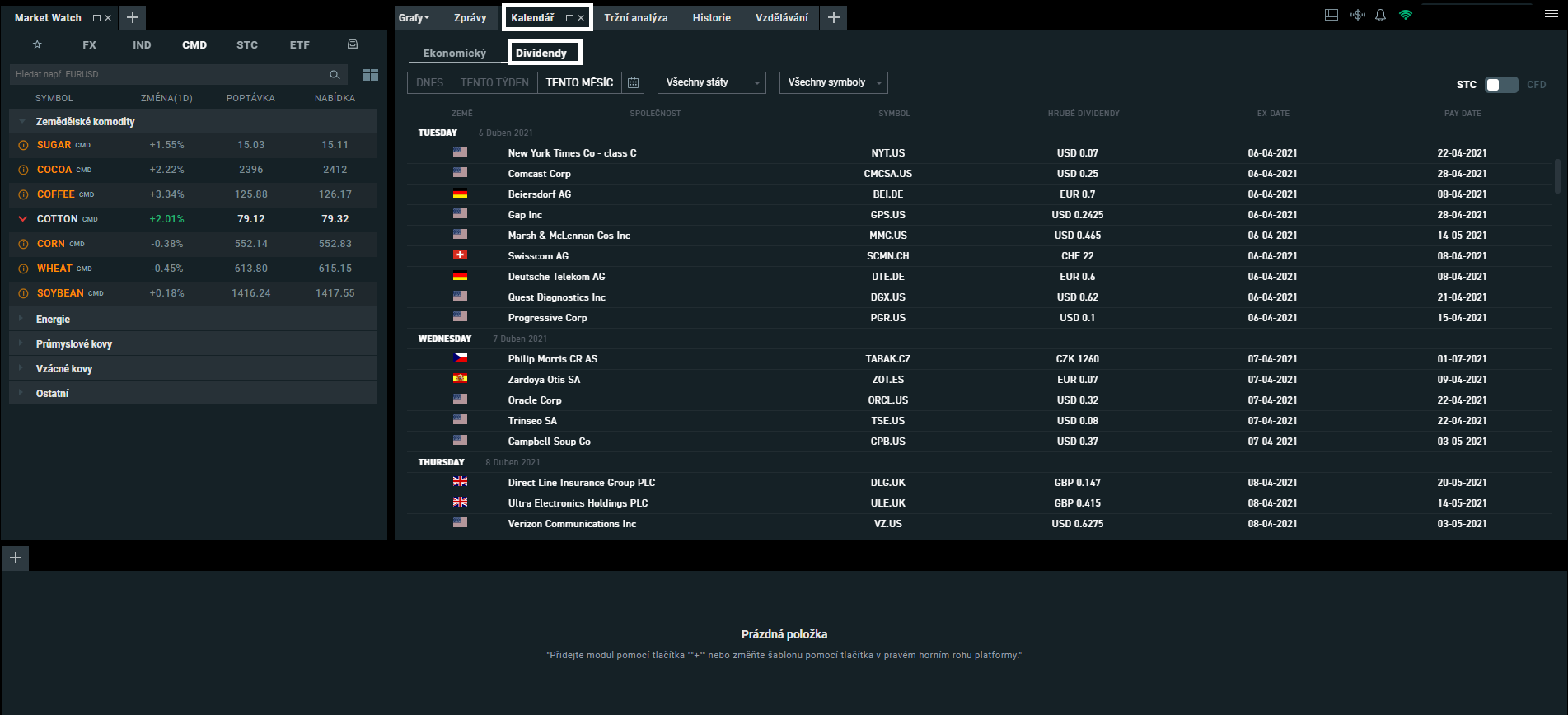Viewport: 1568px width, 715px height.
Task: Filter dividends by TENTO MĚSÍC
Action: coord(579,82)
